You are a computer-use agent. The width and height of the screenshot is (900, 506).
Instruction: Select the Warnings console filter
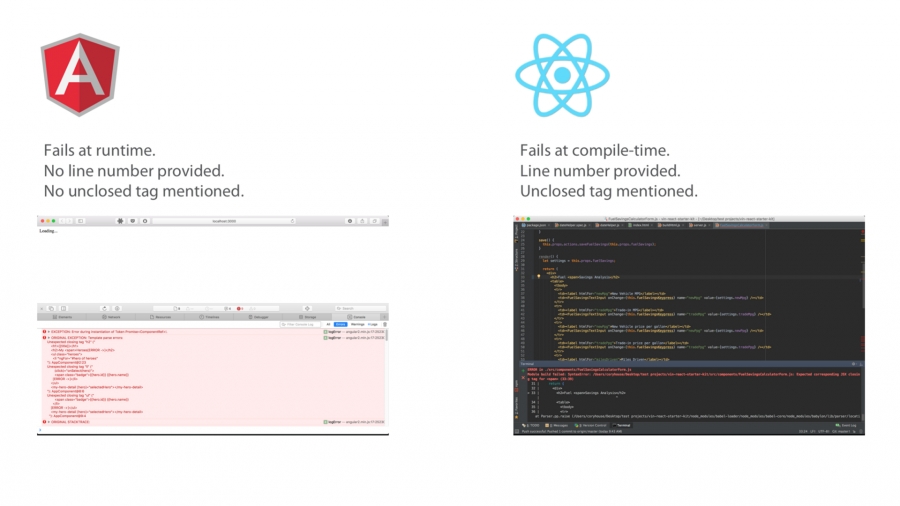coord(358,325)
